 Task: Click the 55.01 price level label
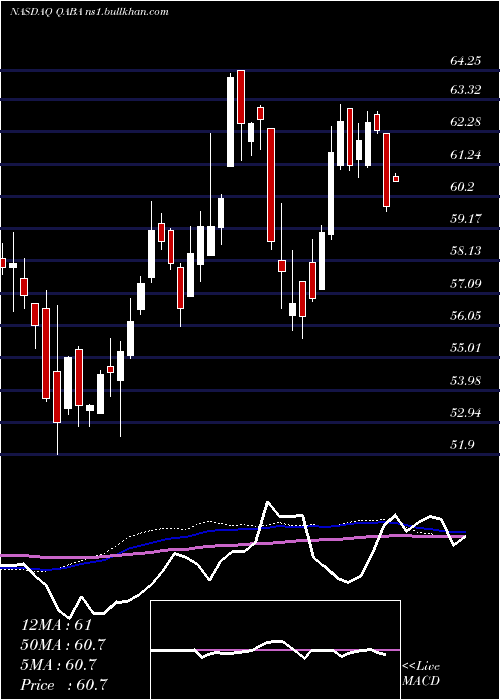click(x=466, y=347)
